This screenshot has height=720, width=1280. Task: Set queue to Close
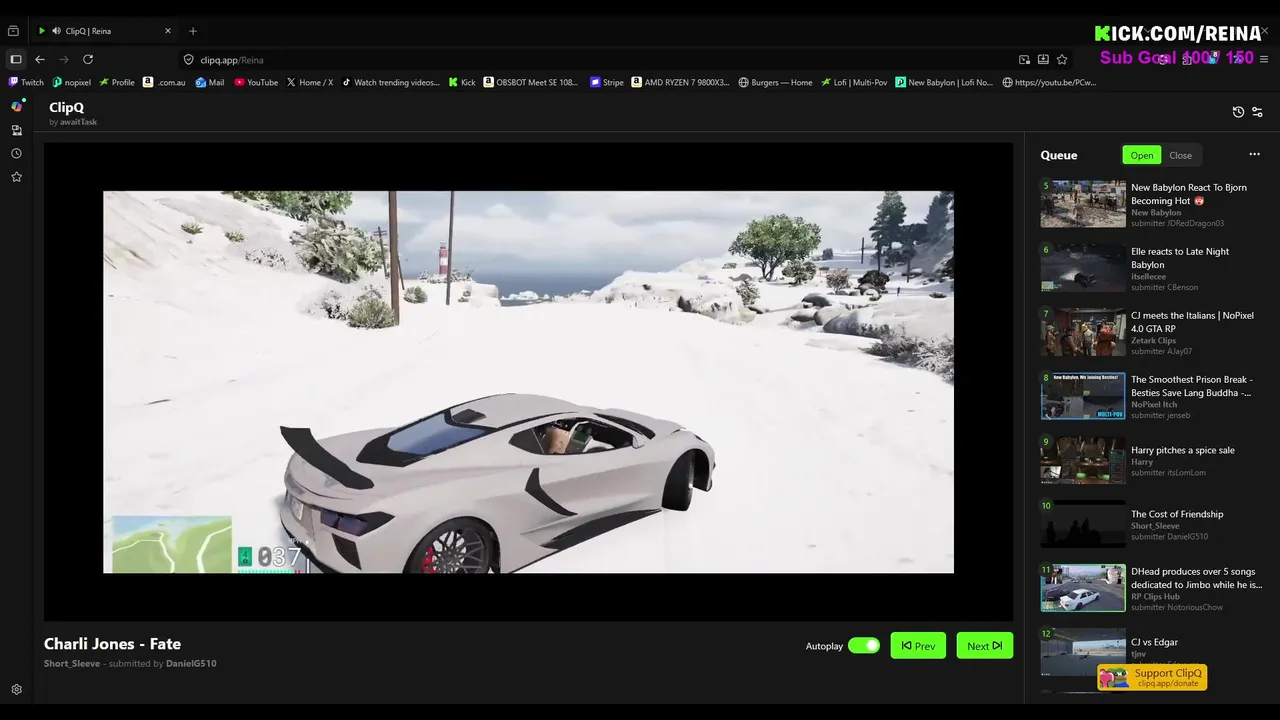coord(1181,155)
